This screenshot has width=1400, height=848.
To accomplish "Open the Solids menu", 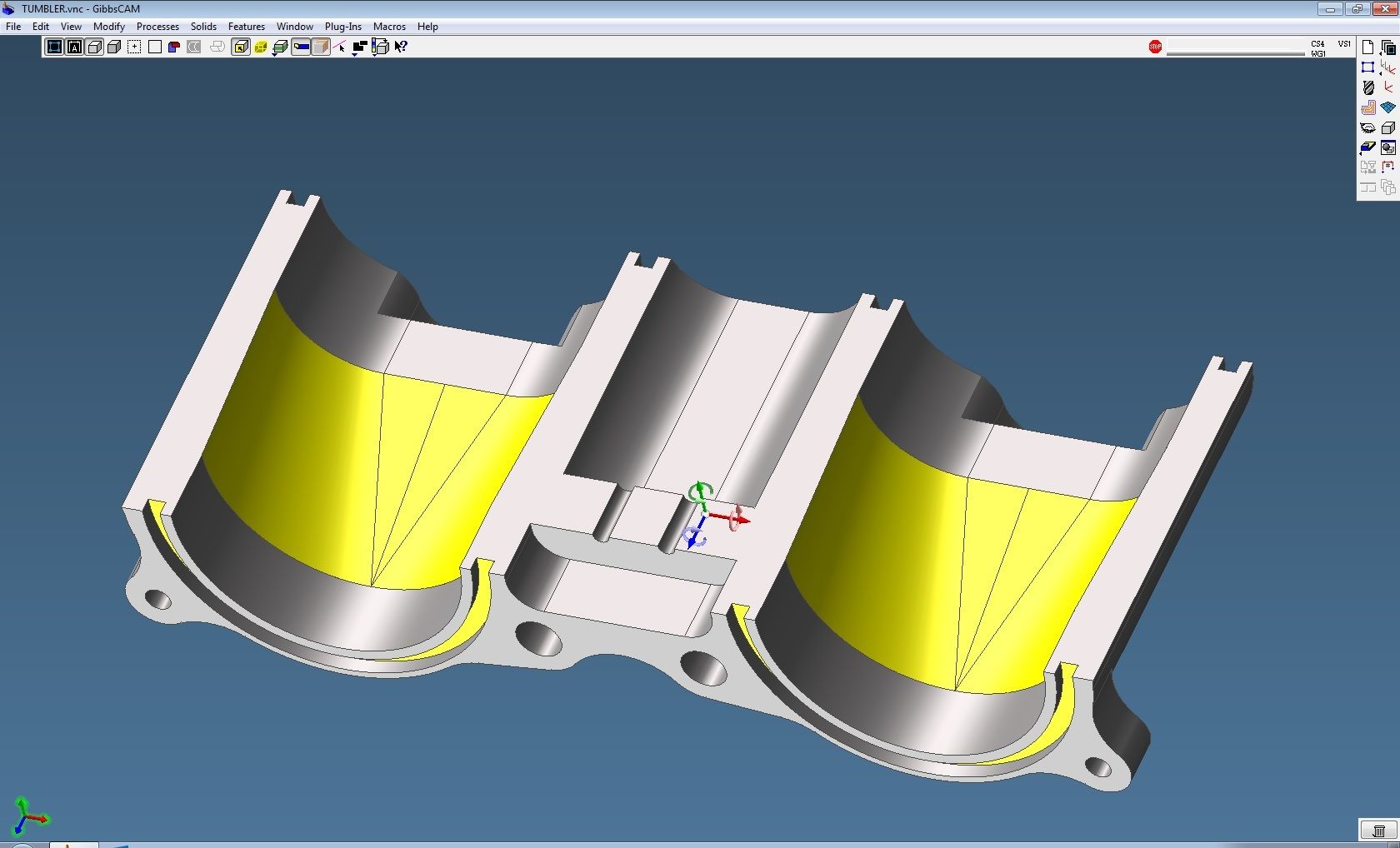I will click(203, 27).
